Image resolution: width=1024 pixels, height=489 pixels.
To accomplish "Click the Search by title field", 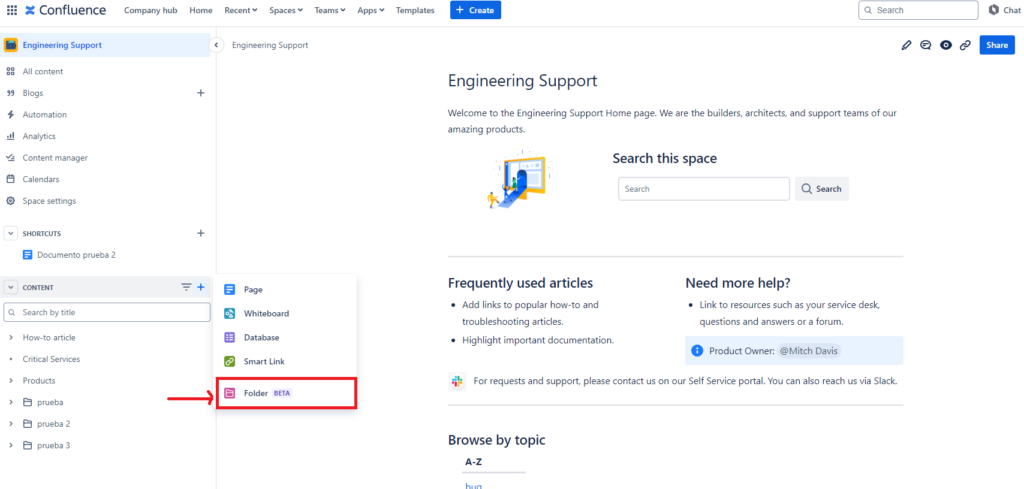I will coord(110,313).
